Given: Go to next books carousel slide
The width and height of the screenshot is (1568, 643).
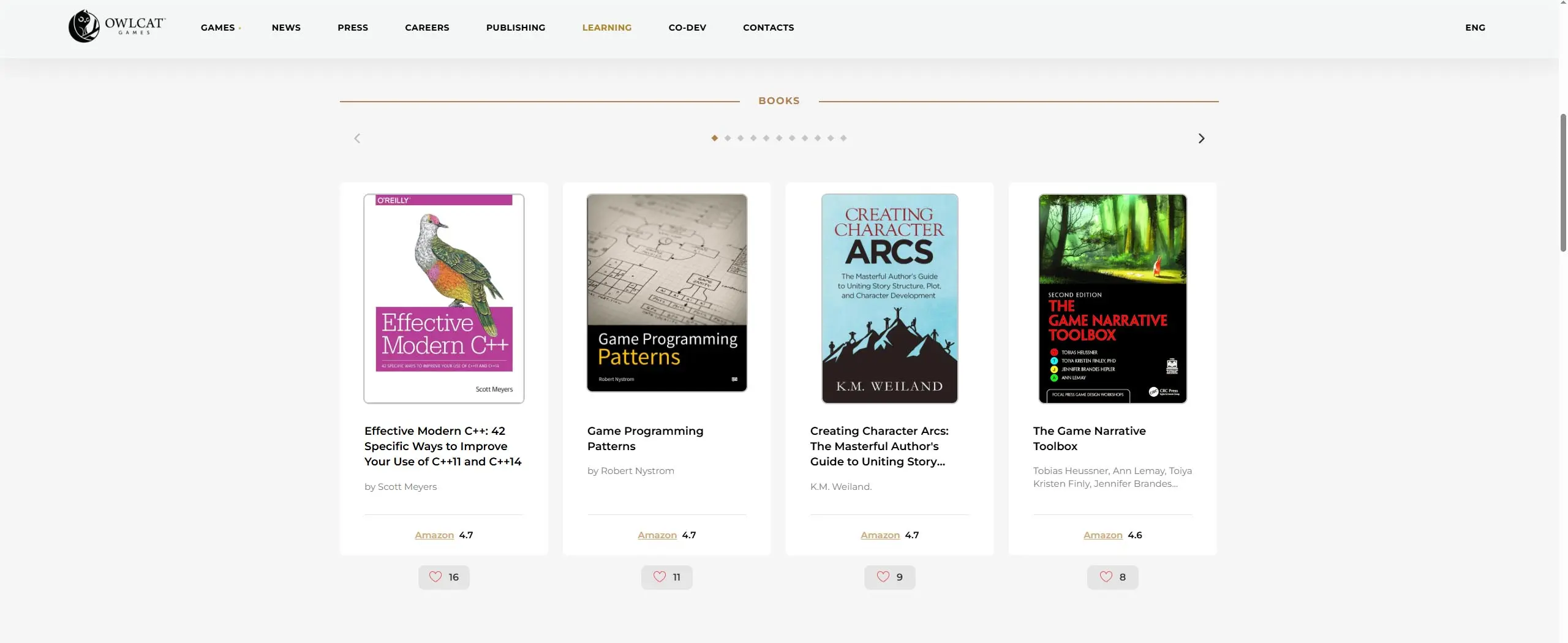Looking at the screenshot, I should 1200,138.
